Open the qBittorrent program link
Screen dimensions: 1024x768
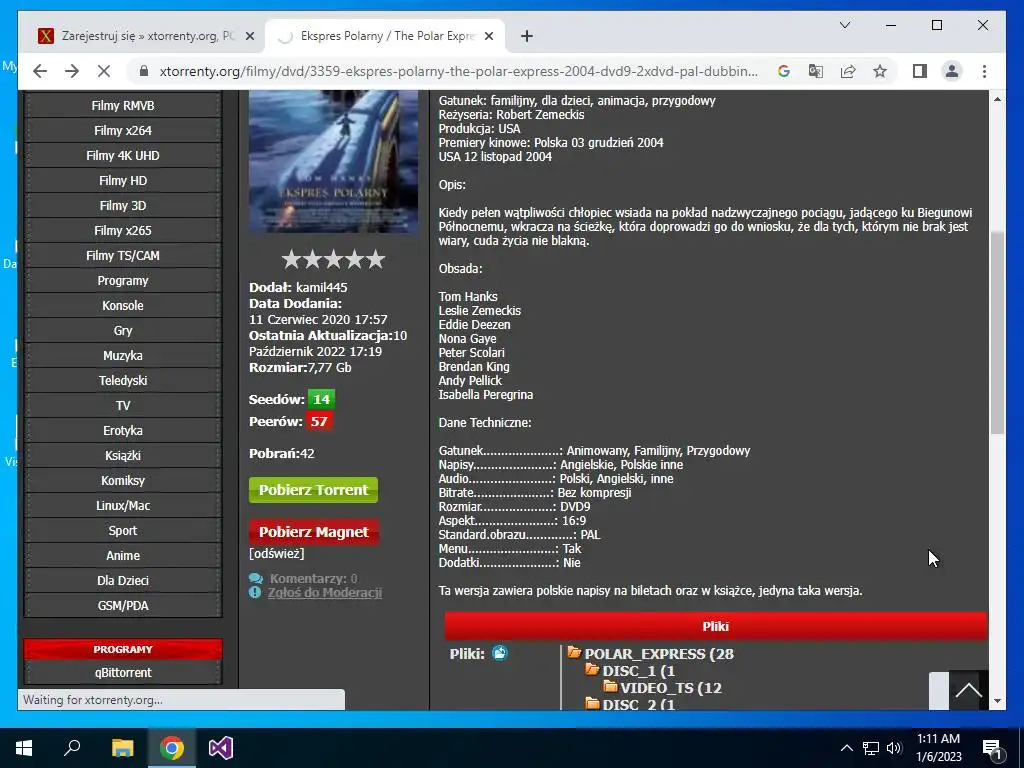click(x=123, y=672)
